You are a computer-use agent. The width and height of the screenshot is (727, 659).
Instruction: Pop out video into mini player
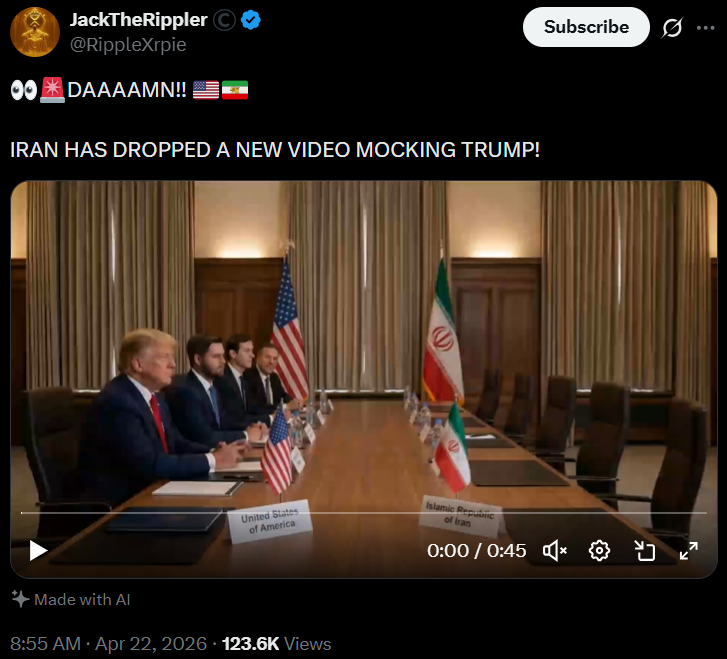pyautogui.click(x=644, y=551)
